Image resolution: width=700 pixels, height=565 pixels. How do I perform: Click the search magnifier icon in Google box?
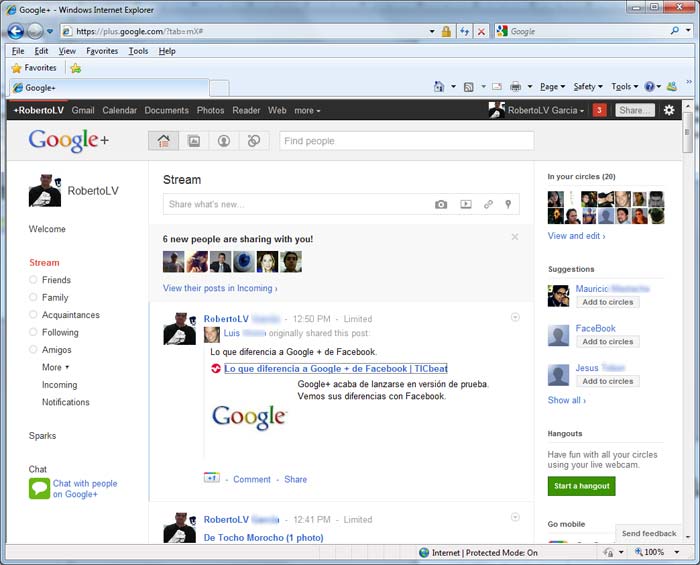click(675, 31)
